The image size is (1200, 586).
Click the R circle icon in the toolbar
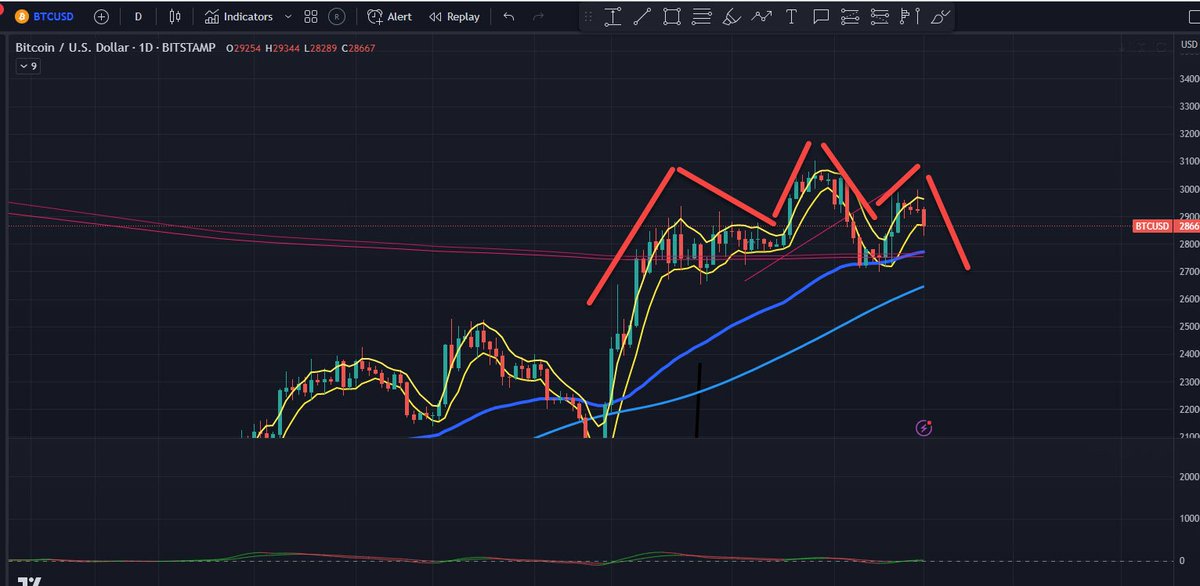pos(336,16)
